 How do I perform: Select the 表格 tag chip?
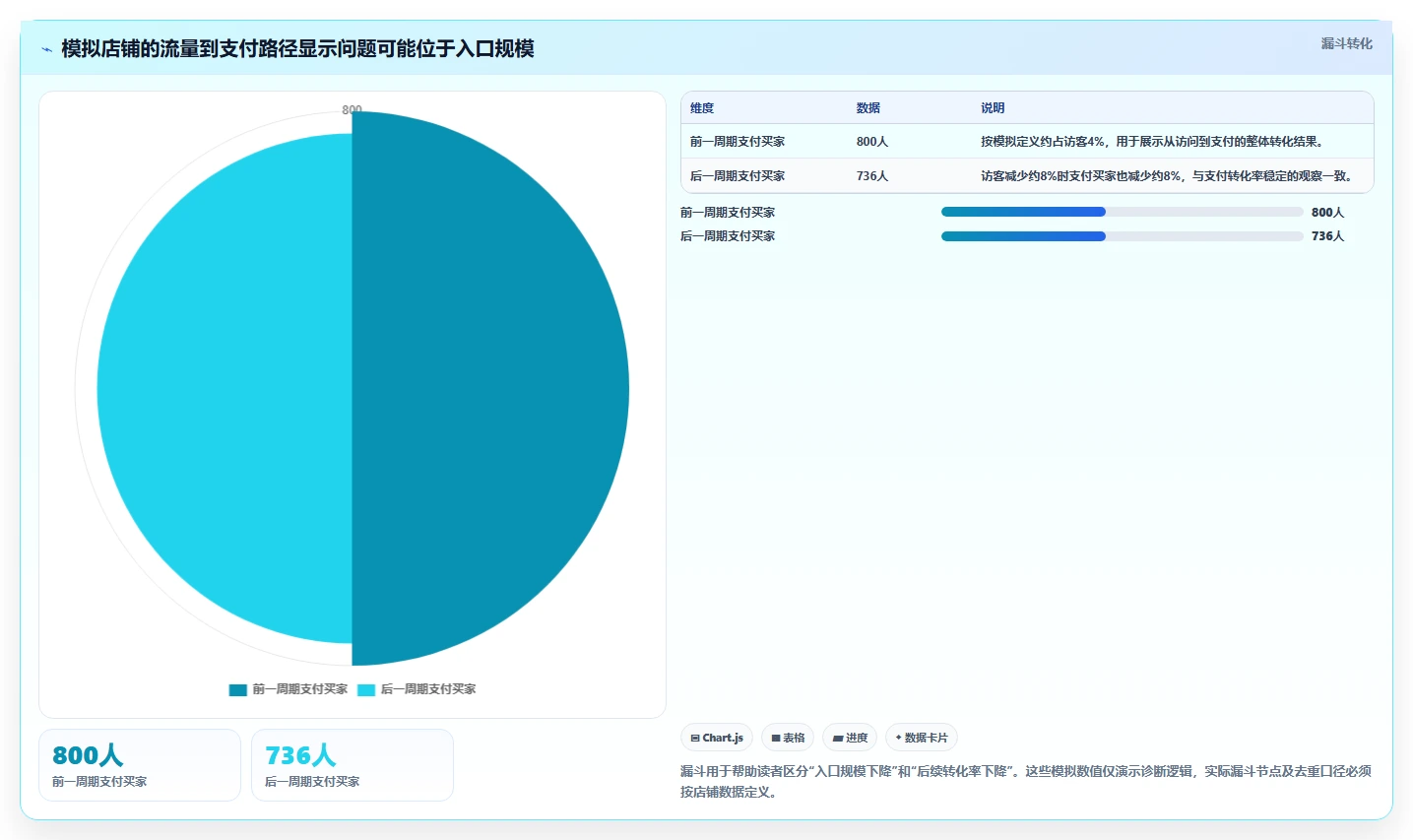[788, 738]
